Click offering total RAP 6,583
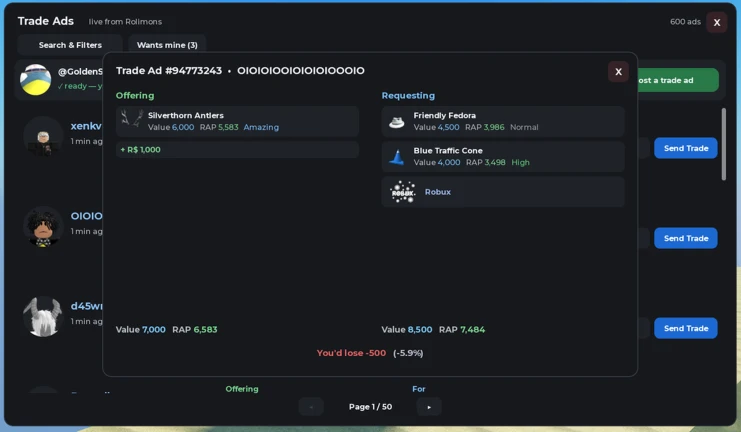 click(195, 329)
